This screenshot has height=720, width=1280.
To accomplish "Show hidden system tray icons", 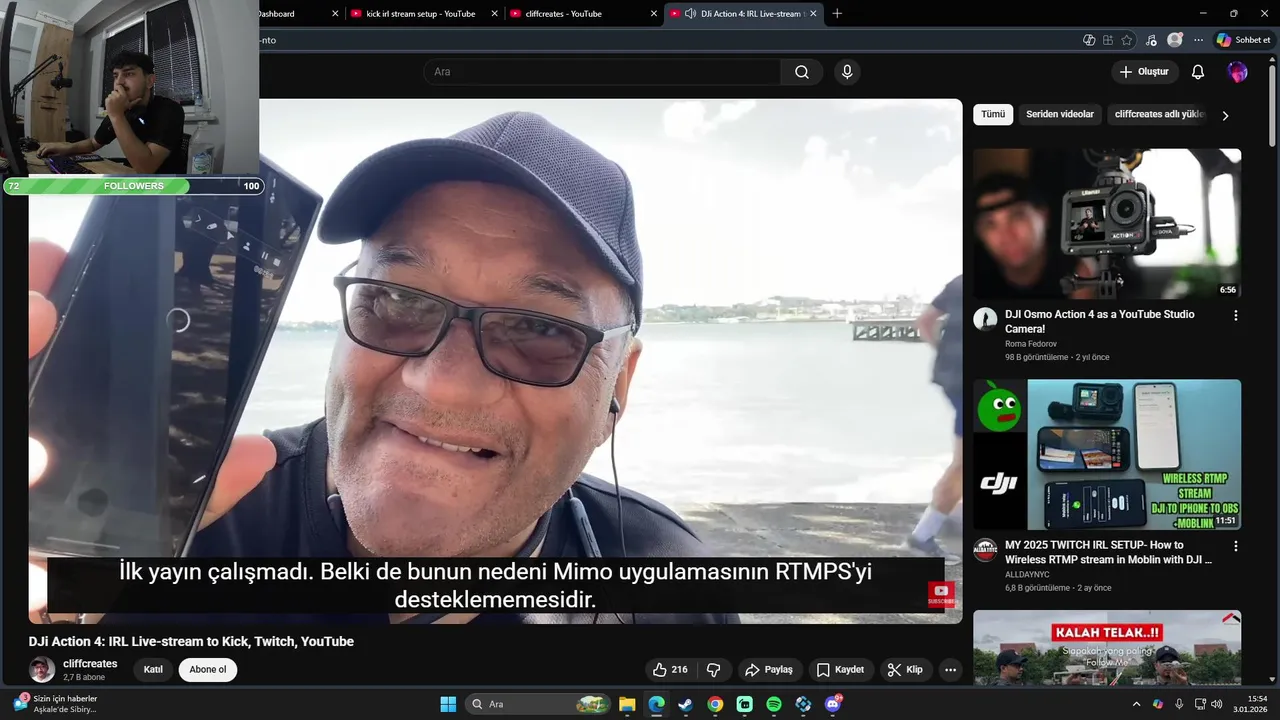I will pos(1136,704).
